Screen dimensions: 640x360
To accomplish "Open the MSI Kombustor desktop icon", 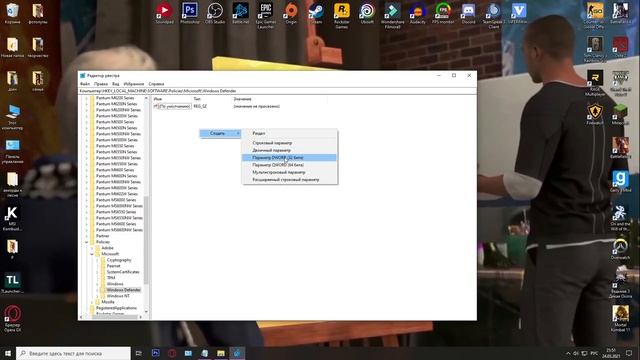I will 12,218.
